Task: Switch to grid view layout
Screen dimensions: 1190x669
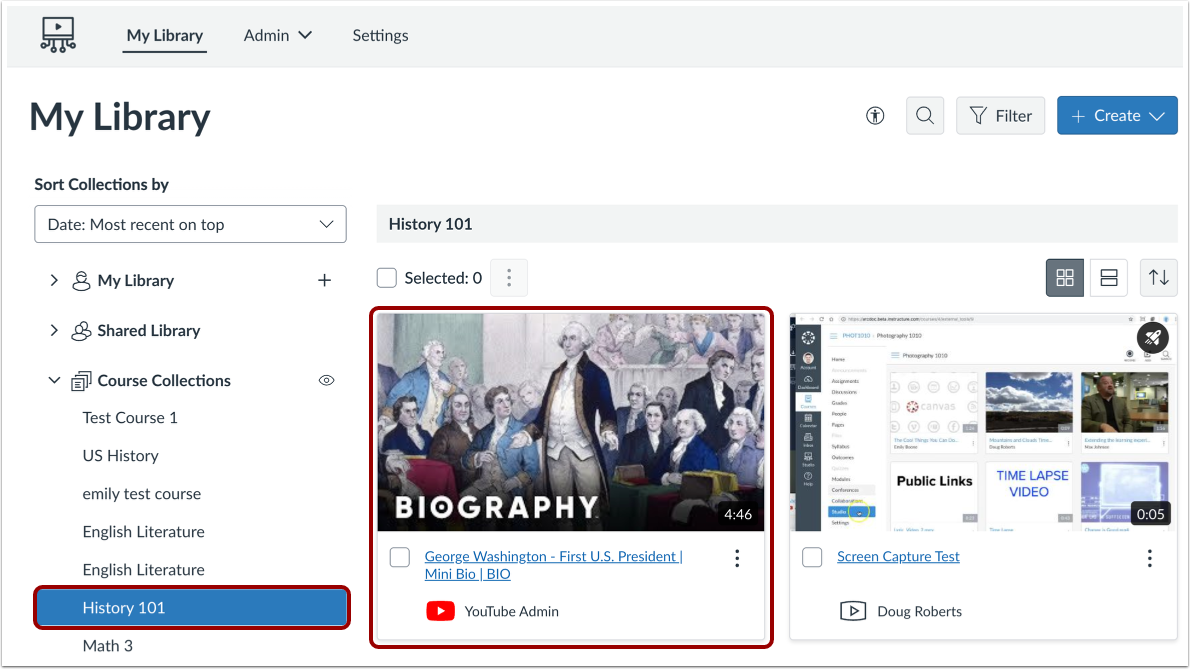Action: [1064, 277]
